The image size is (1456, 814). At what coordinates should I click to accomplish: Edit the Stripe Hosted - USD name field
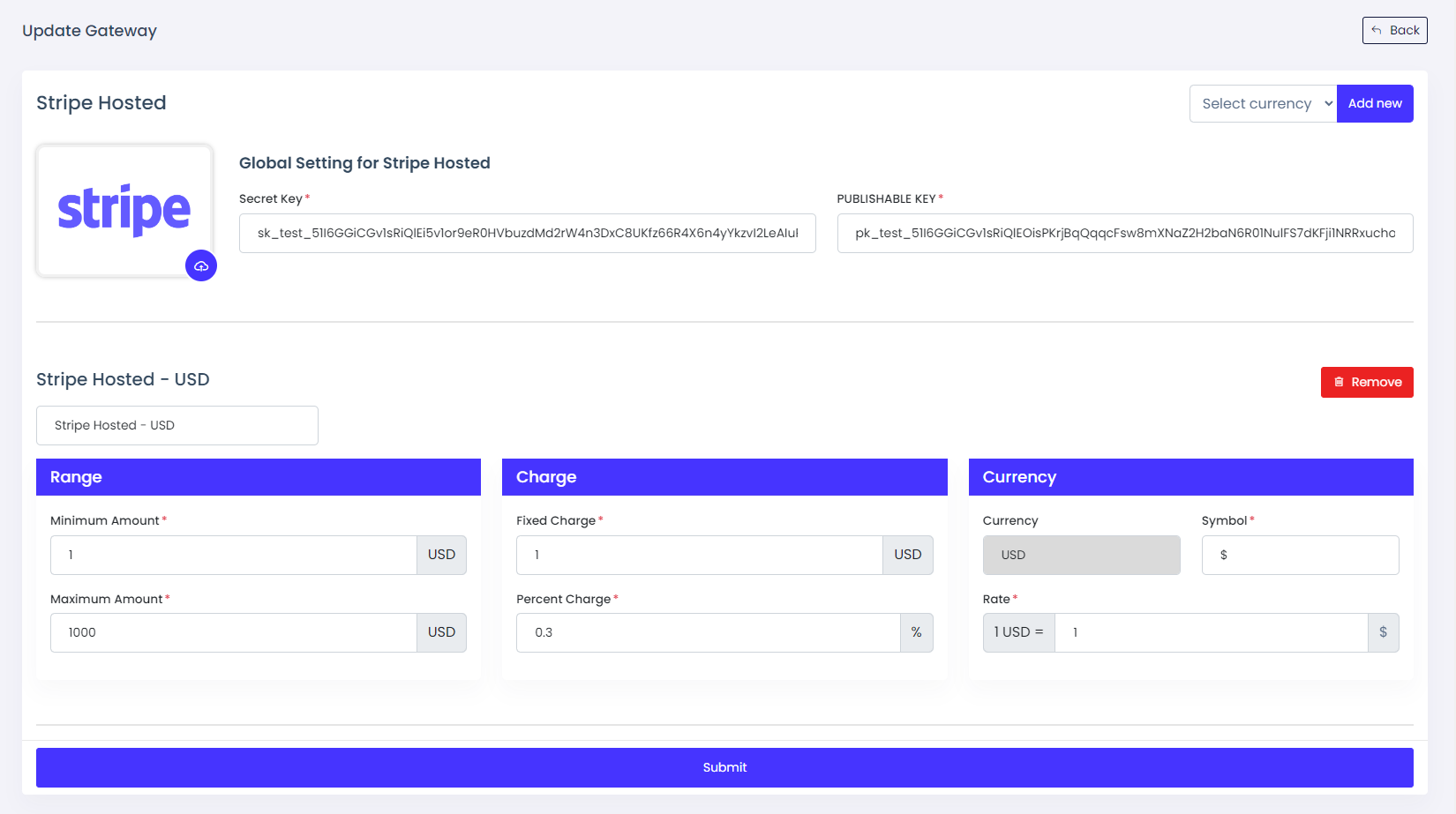pos(176,425)
